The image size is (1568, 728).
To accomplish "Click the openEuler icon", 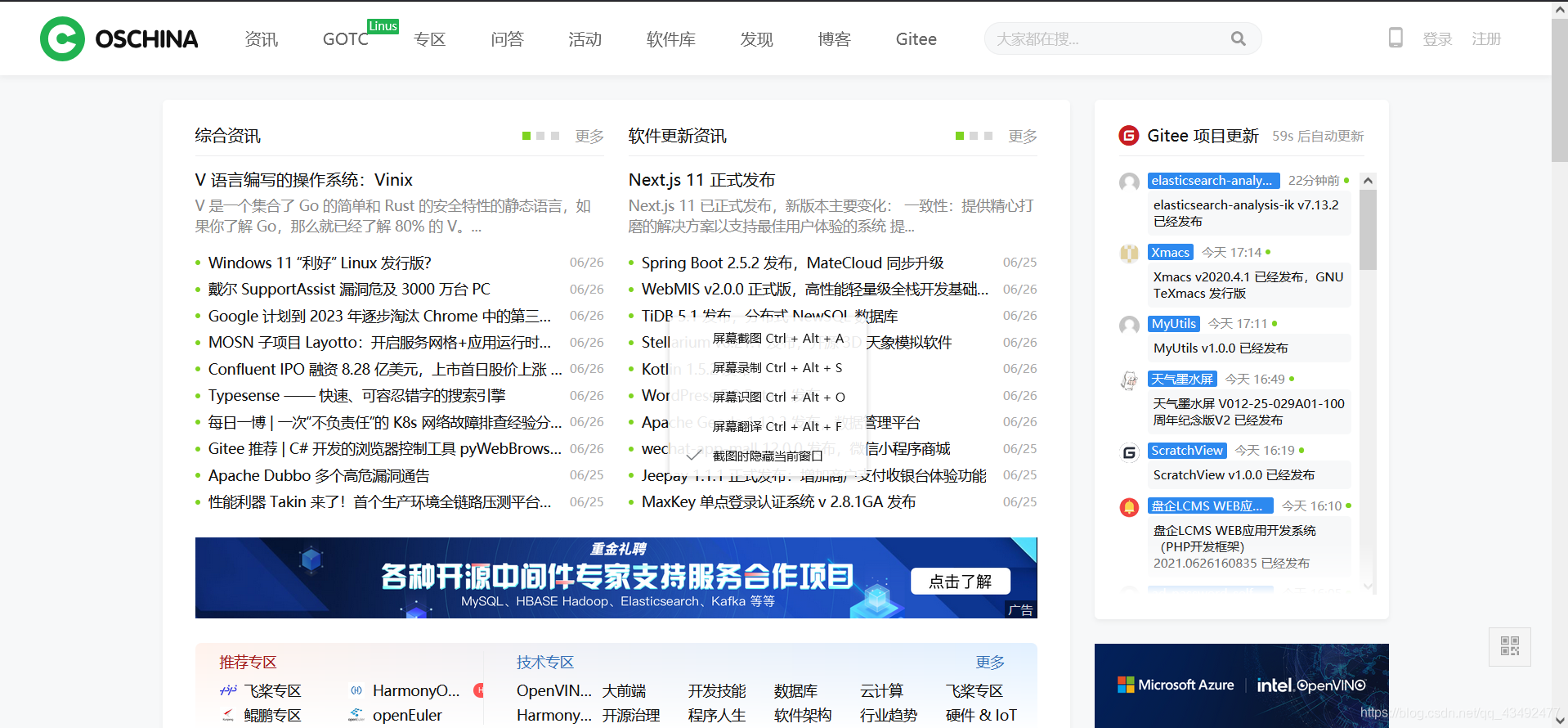I will click(x=356, y=716).
